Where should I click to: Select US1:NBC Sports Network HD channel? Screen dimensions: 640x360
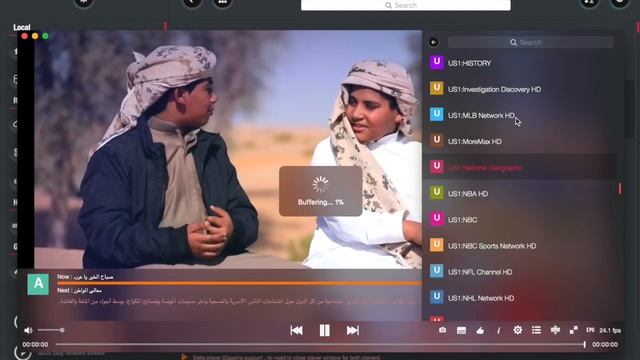(x=519, y=246)
